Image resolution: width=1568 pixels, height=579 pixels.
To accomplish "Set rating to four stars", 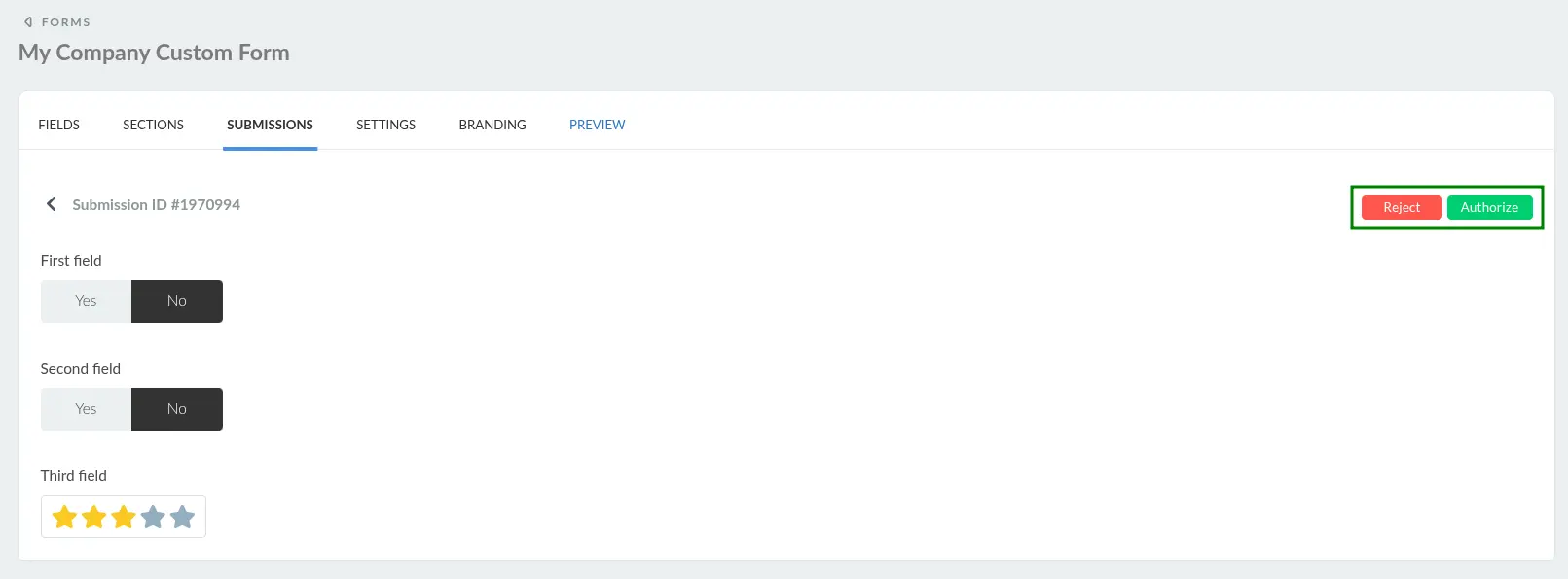I will (x=153, y=517).
